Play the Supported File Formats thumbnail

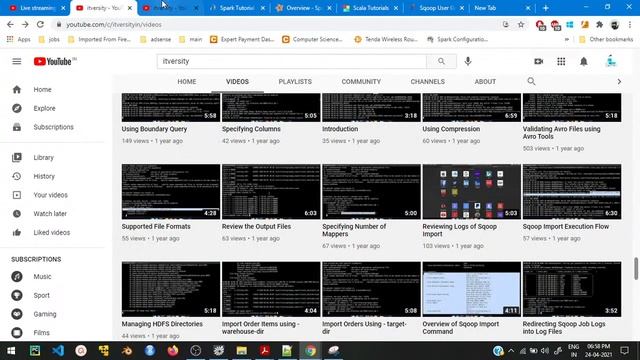tap(171, 191)
